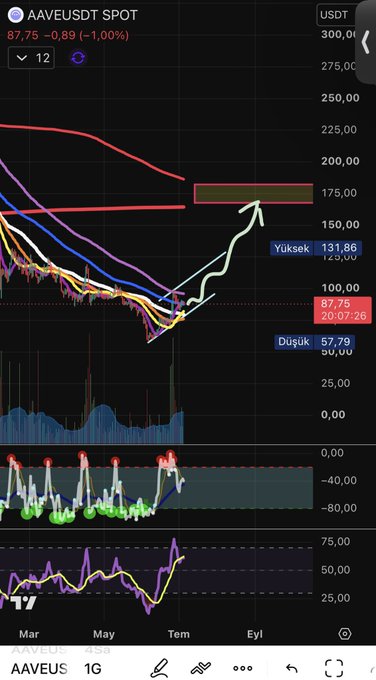Screen dimensions: 376x680
Task: Tap the Yüksek 131,86 price label
Action: [x=316, y=248]
